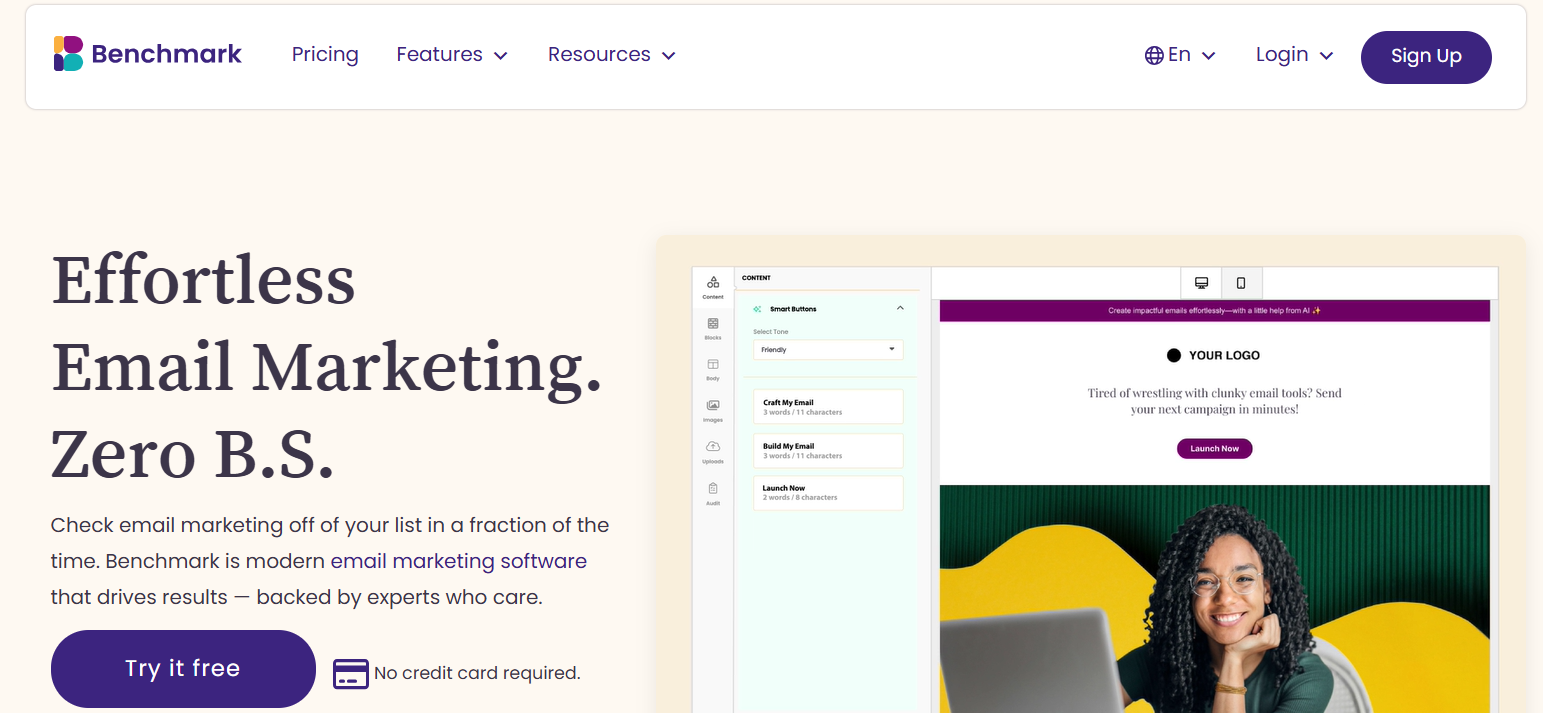Open the Login dropdown
Screen dimensions: 1543x713
pos(1295,55)
